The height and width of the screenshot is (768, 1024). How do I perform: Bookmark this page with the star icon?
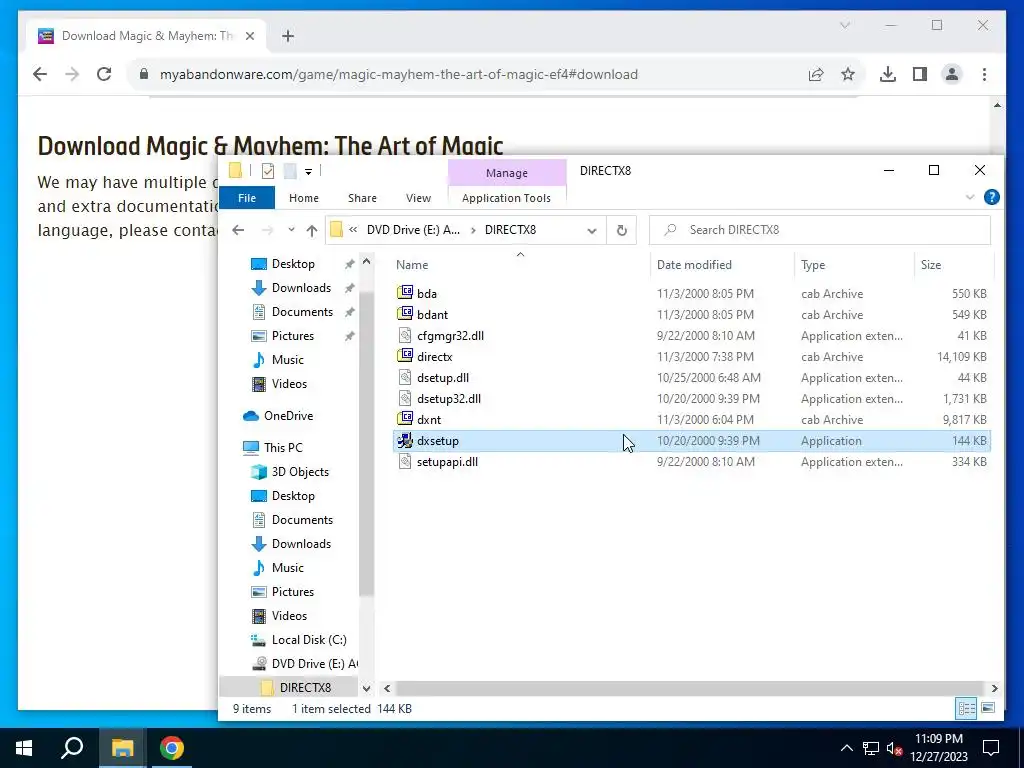[x=848, y=74]
